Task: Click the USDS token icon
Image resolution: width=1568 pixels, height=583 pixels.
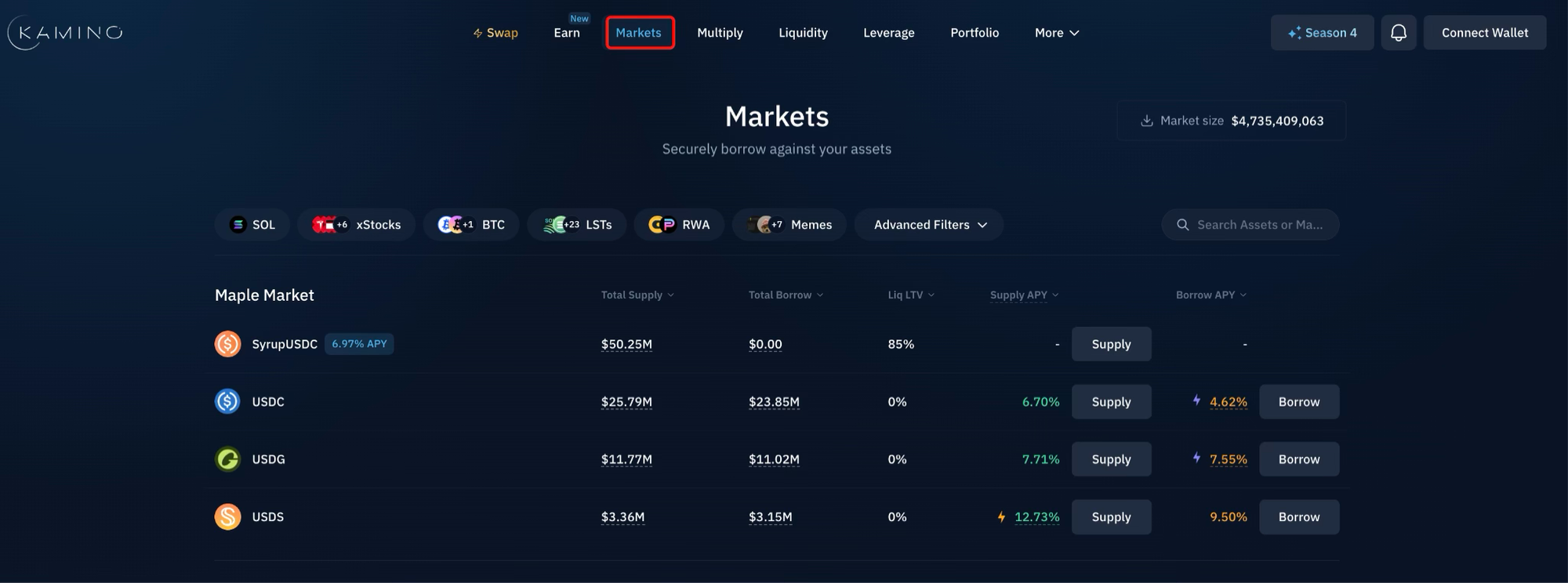Action: click(227, 517)
